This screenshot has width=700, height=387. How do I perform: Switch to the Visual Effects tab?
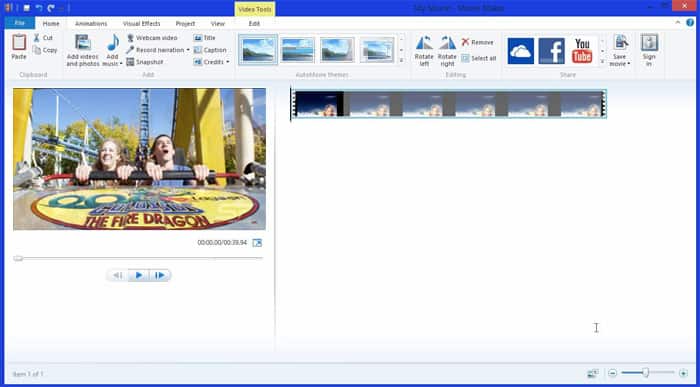(x=142, y=24)
